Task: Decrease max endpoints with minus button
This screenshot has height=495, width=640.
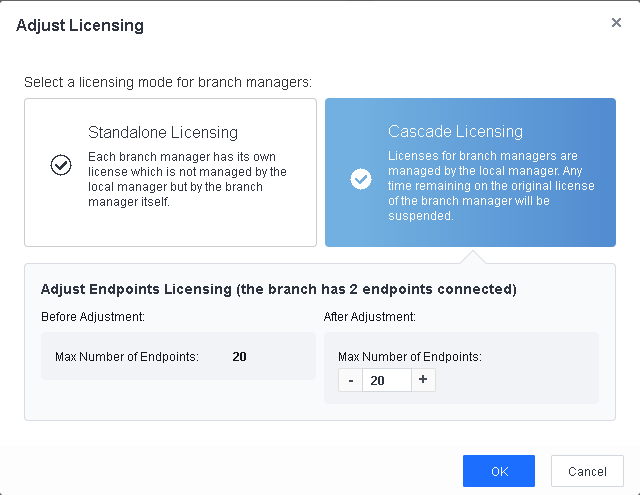Action: tap(350, 380)
